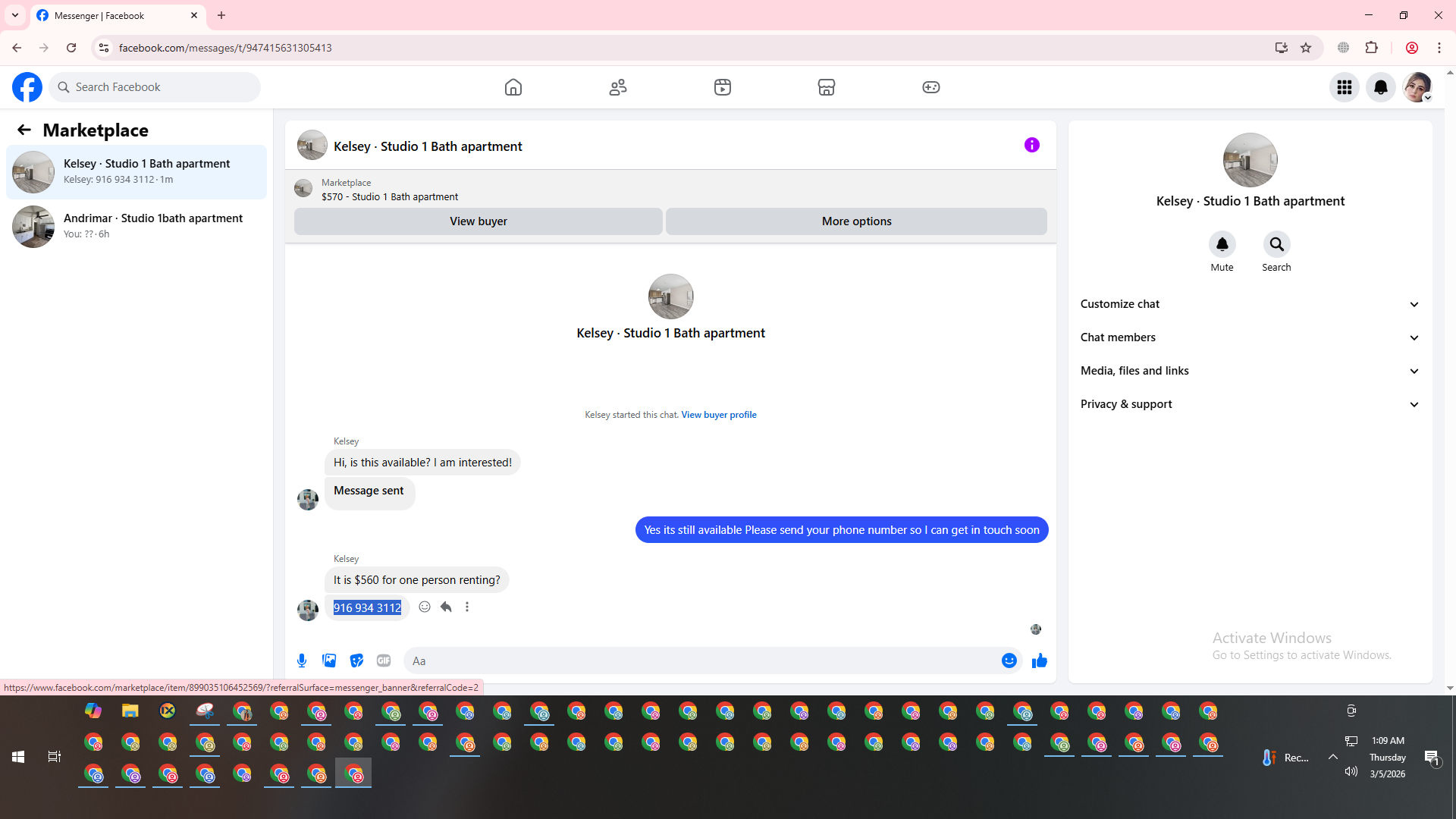
Task: Open more options for the phone number message
Action: (467, 607)
